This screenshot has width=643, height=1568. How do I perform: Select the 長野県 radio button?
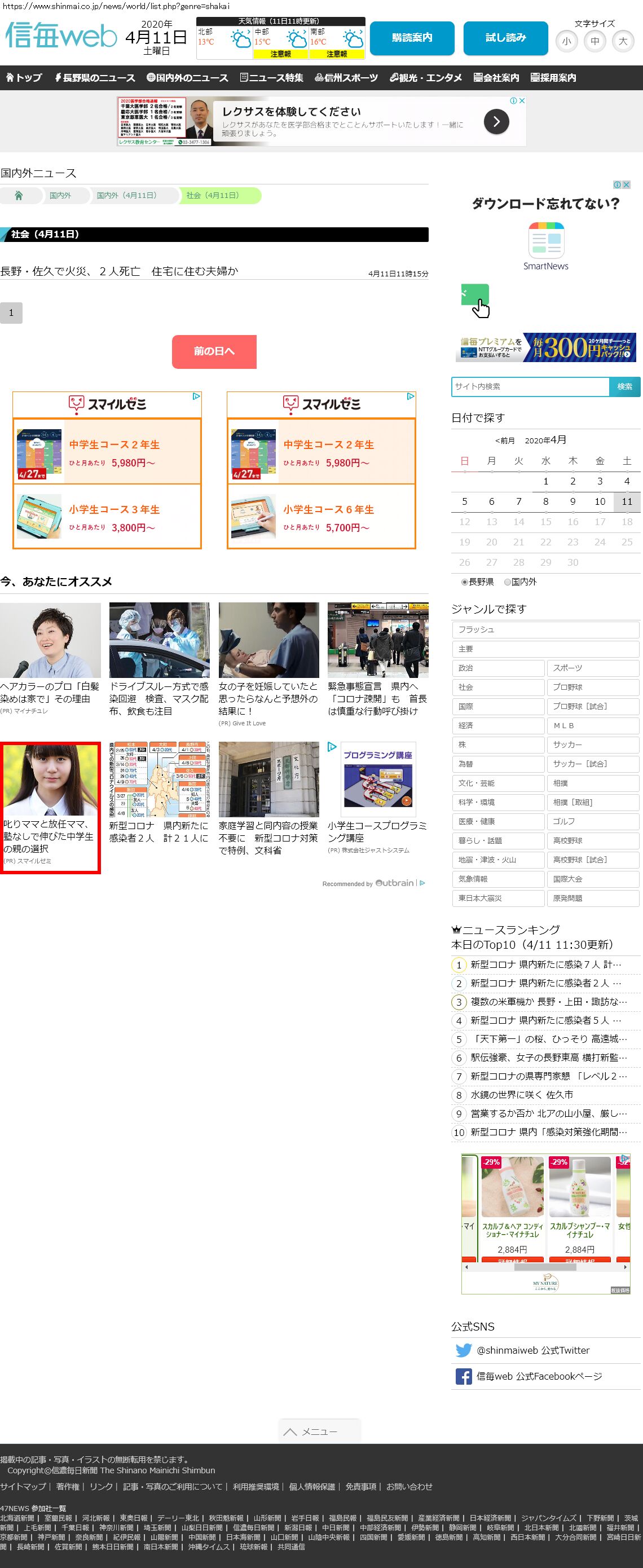[x=465, y=582]
